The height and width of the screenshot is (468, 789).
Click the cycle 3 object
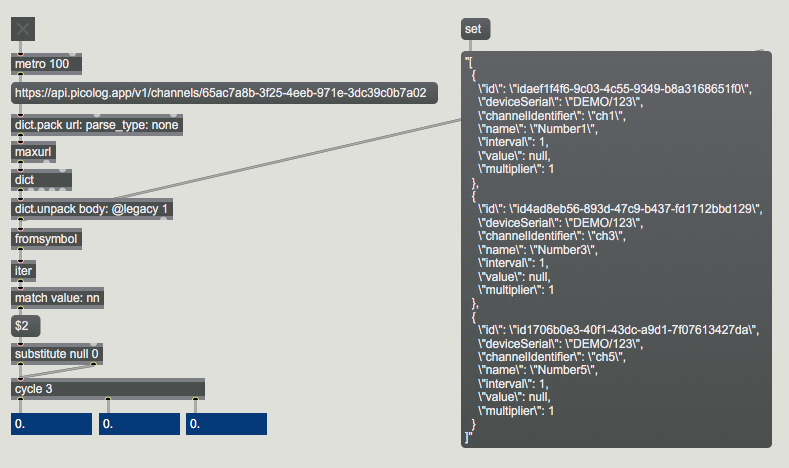coord(108,388)
